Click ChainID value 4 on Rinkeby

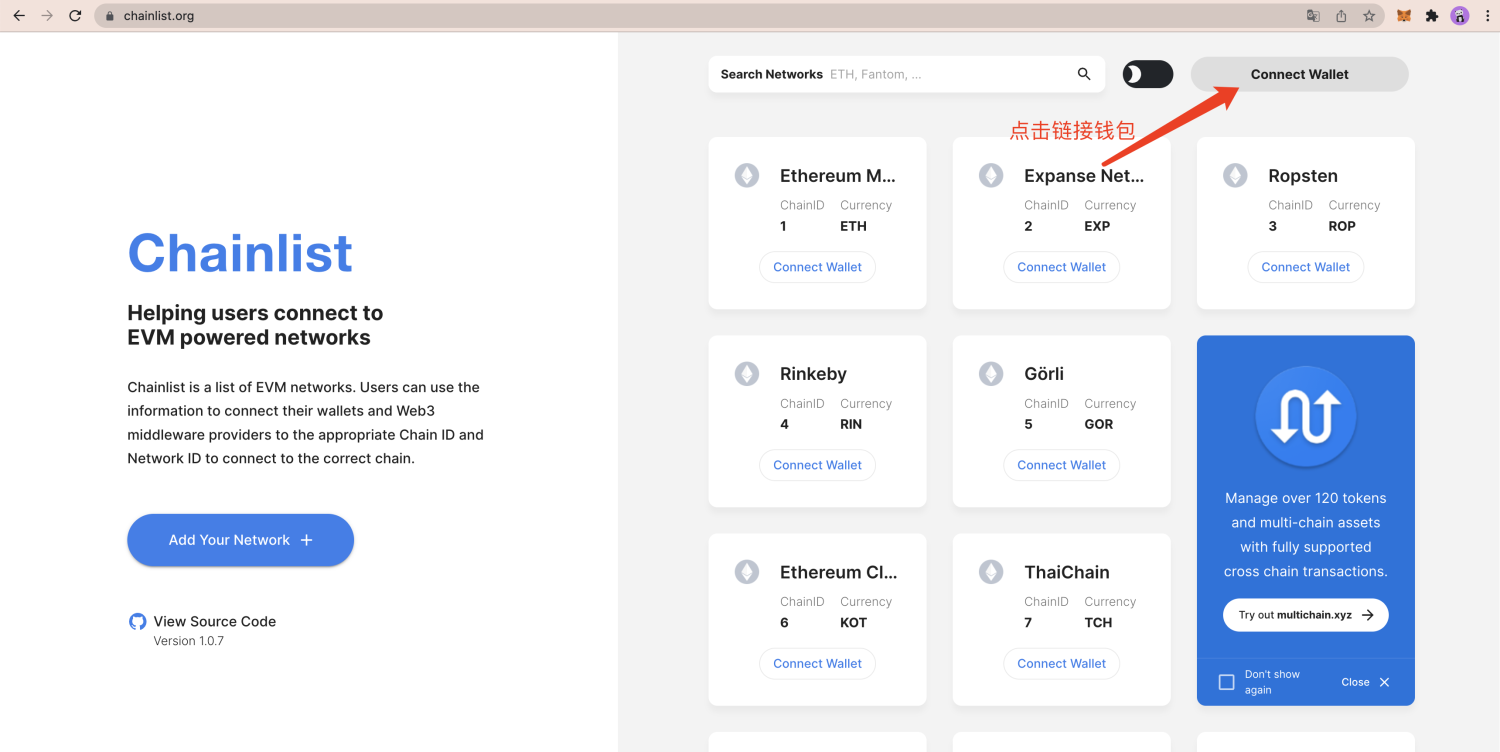click(x=784, y=424)
